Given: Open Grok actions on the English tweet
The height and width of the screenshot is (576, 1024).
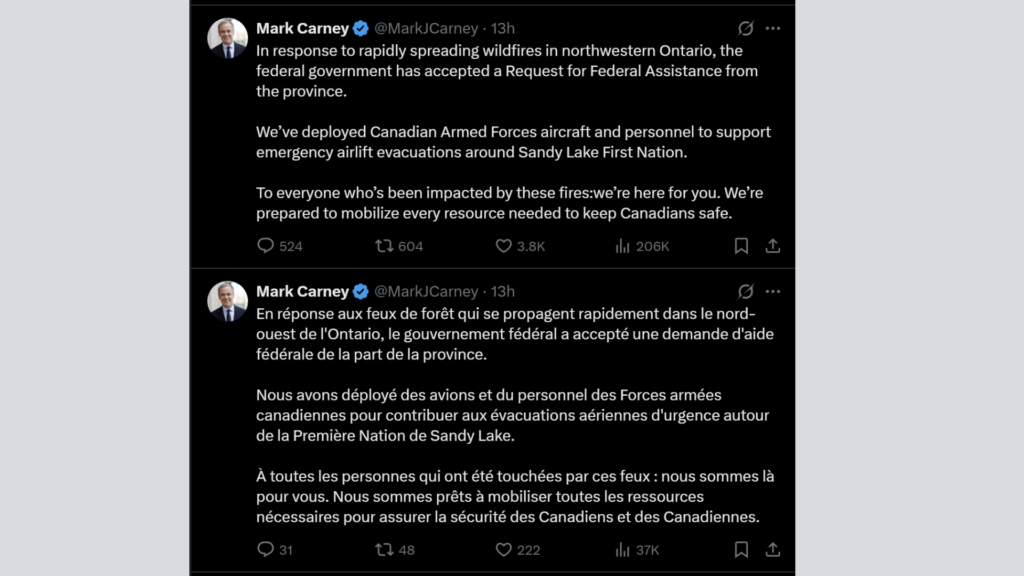Looking at the screenshot, I should click(x=745, y=29).
